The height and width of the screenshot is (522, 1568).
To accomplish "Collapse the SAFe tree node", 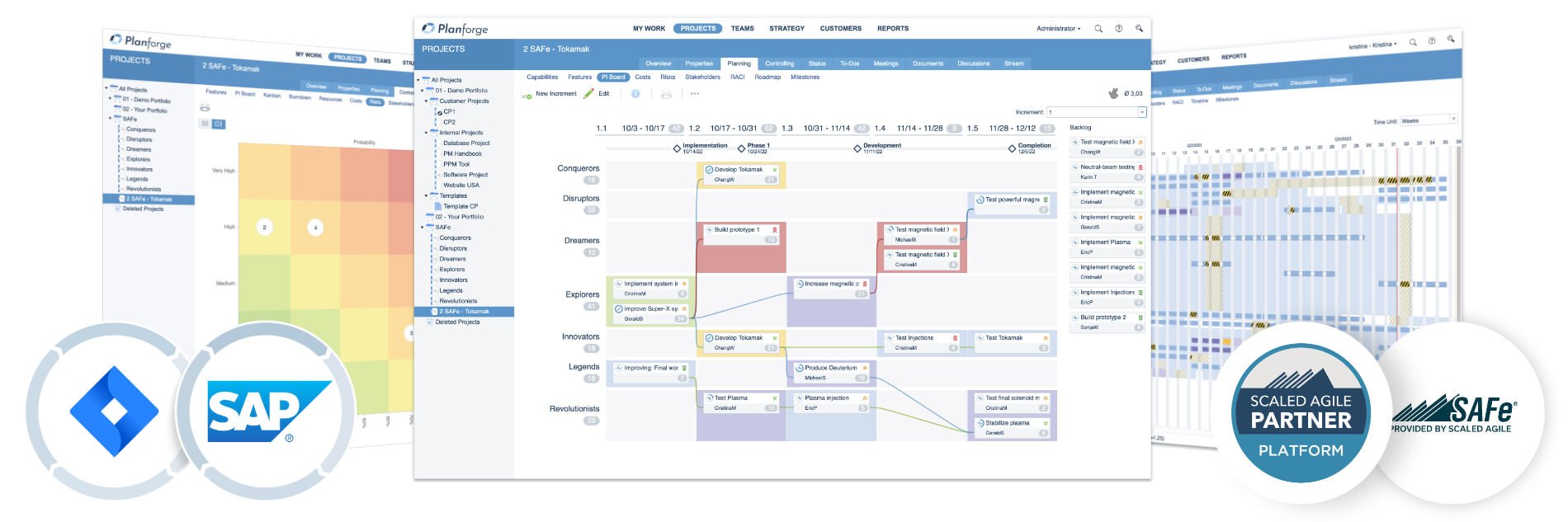I will coord(423,228).
